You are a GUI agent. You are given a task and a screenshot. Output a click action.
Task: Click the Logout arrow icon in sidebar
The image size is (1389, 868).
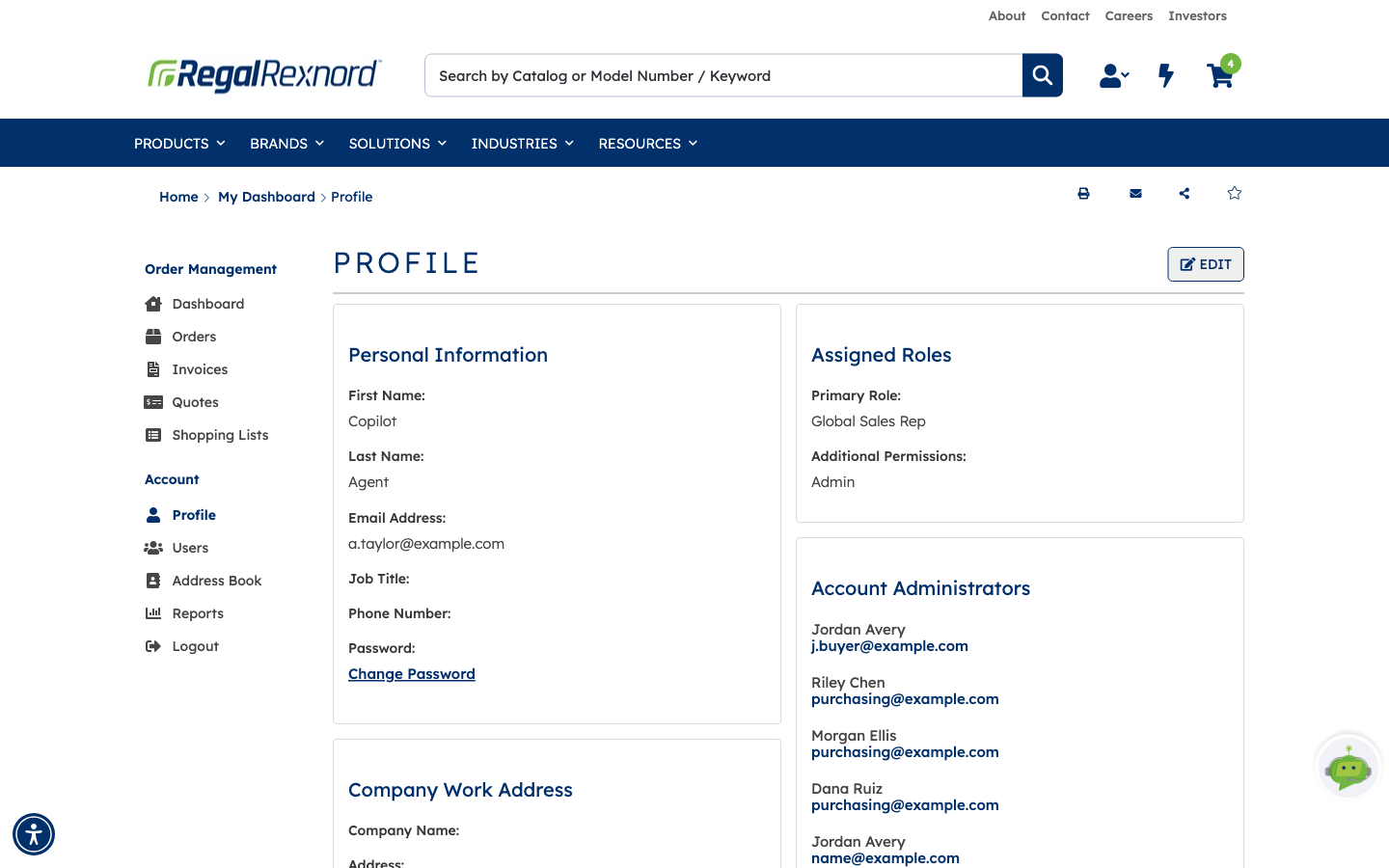(153, 646)
